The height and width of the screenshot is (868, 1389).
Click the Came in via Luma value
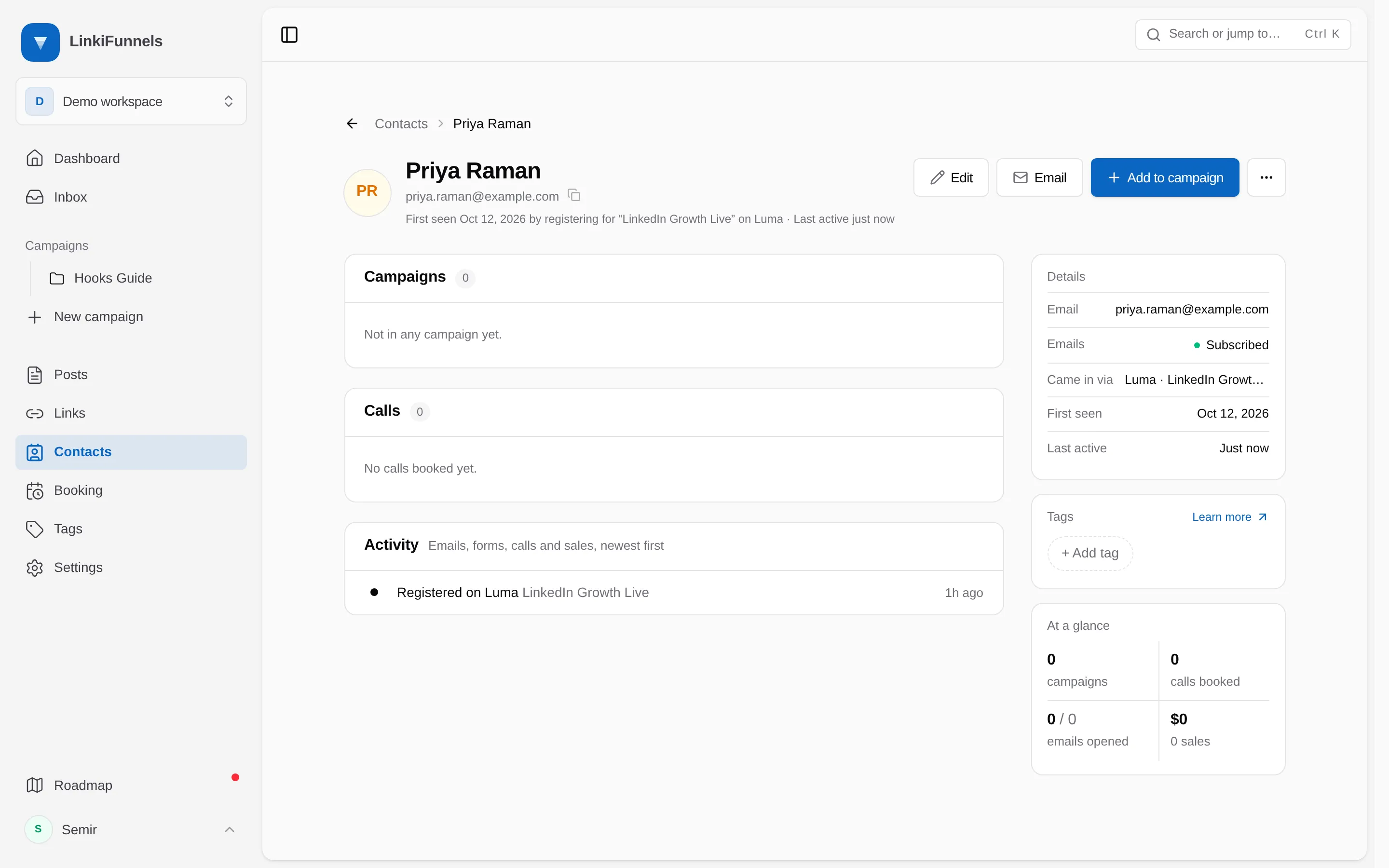coord(1194,380)
